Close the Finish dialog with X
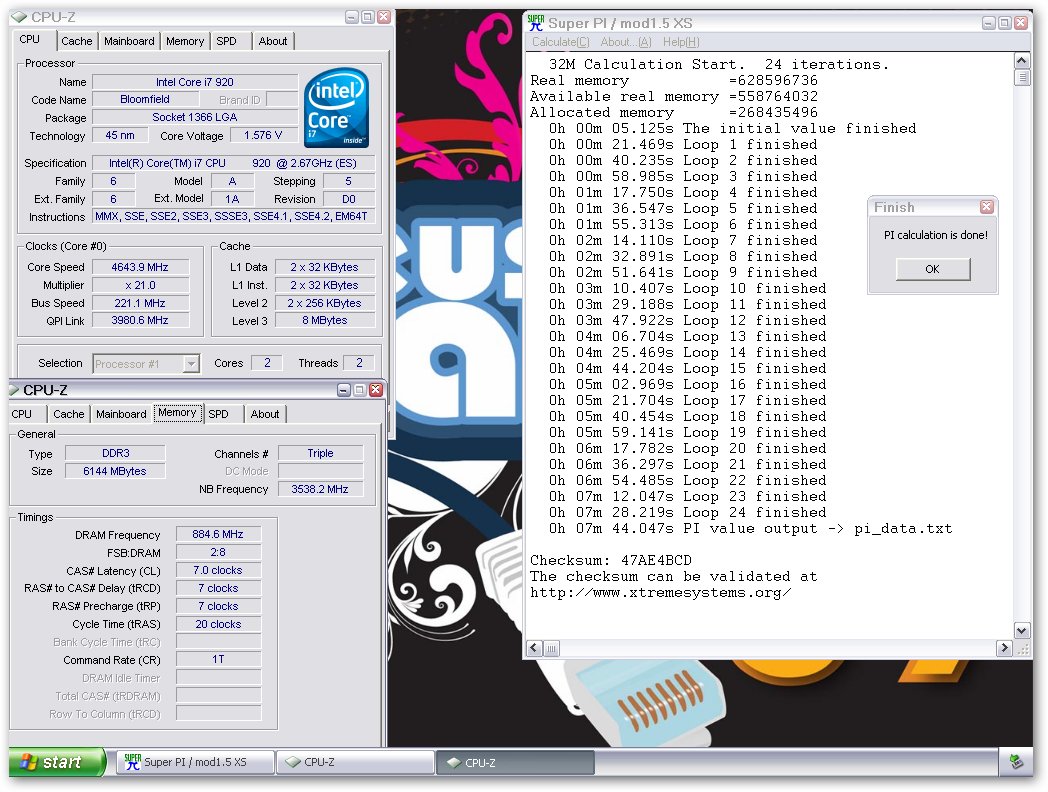Screen dimensions: 1048x792 pyautogui.click(x=987, y=207)
